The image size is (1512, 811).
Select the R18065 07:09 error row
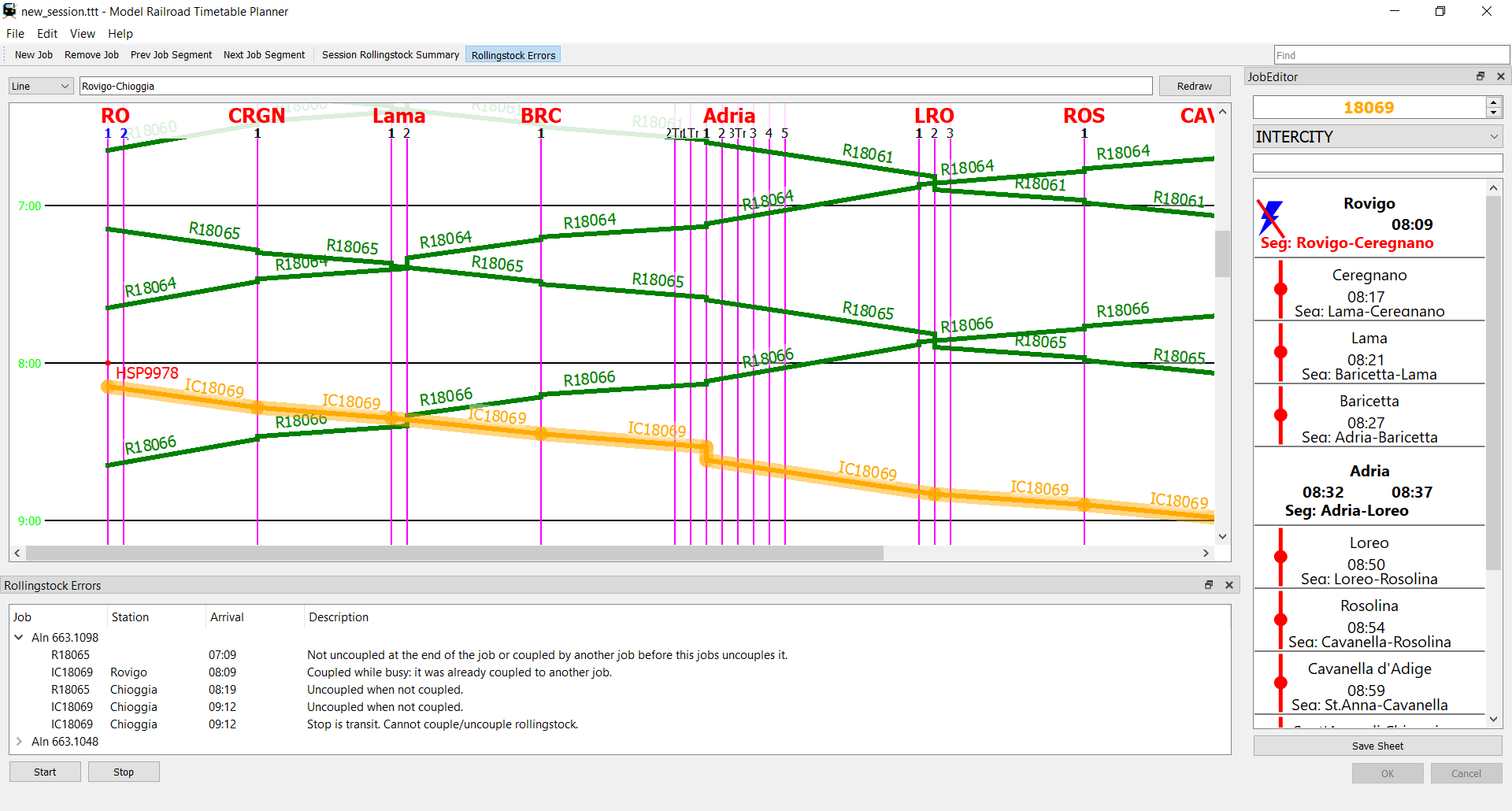click(620, 655)
